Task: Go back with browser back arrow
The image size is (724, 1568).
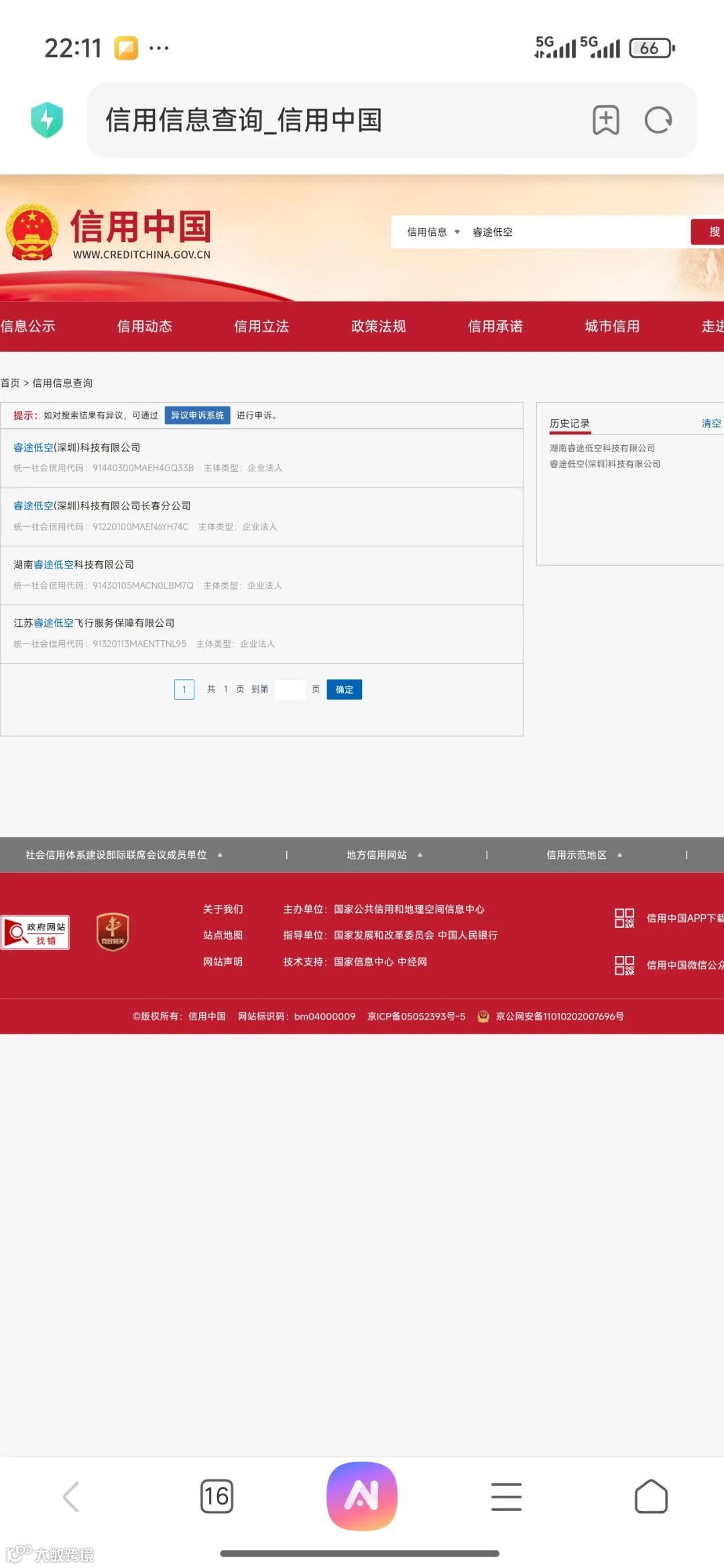Action: click(71, 1496)
